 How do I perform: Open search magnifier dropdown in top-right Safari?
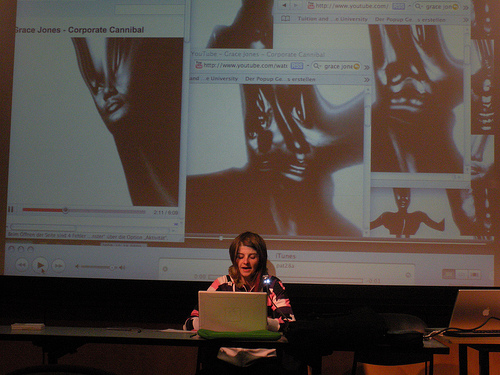click(419, 7)
